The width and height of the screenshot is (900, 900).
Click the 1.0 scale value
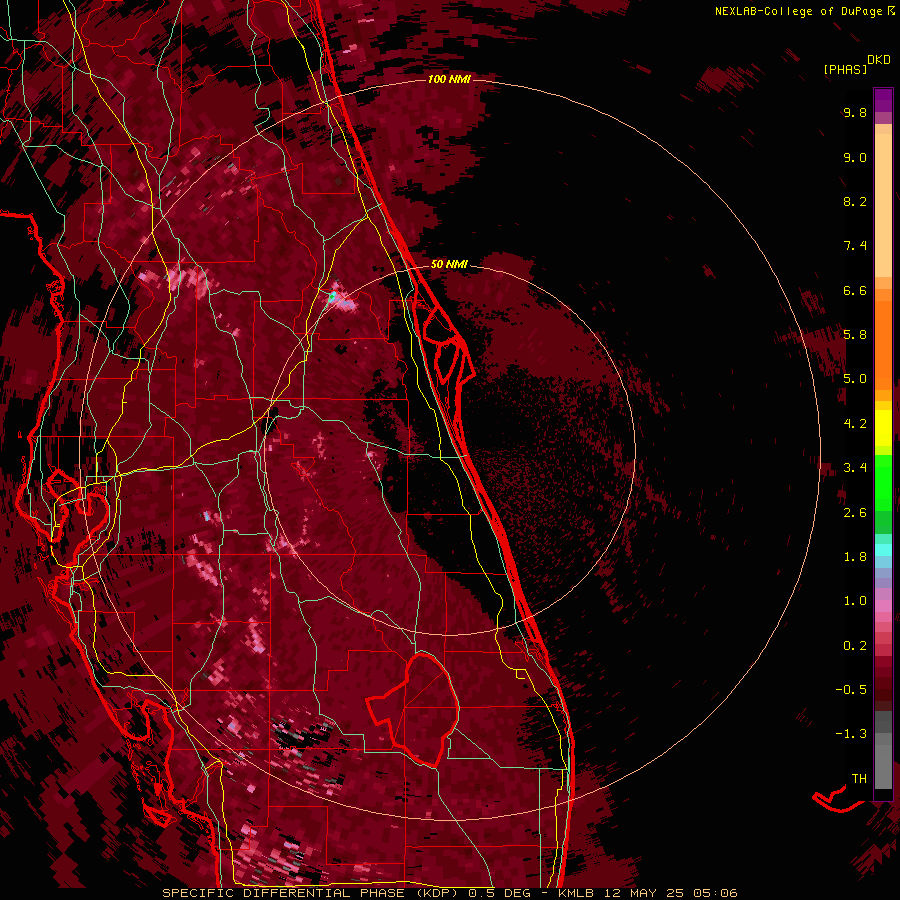tap(855, 601)
